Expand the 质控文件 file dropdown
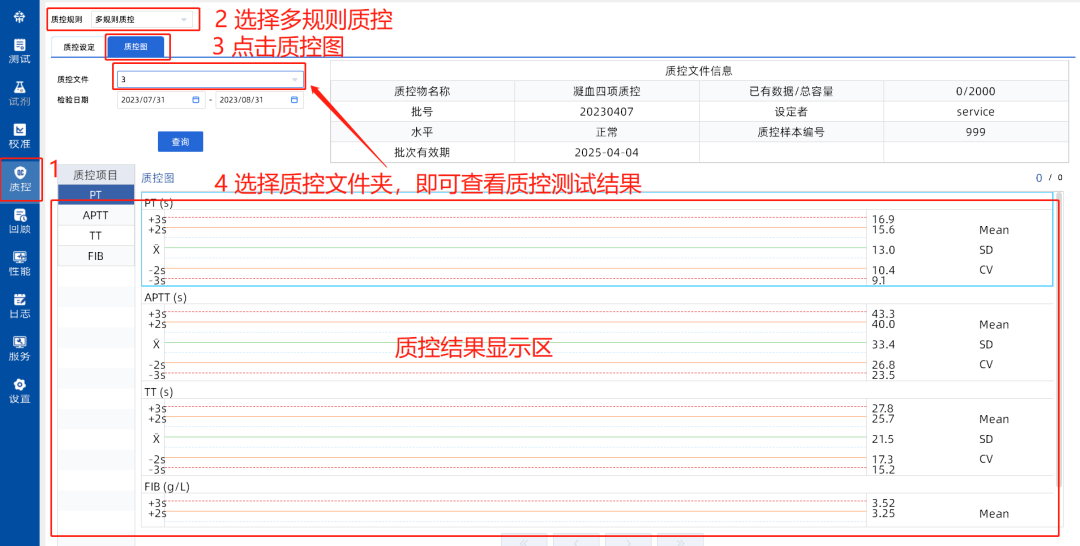Screen dimensions: 1080x546 click(x=294, y=79)
